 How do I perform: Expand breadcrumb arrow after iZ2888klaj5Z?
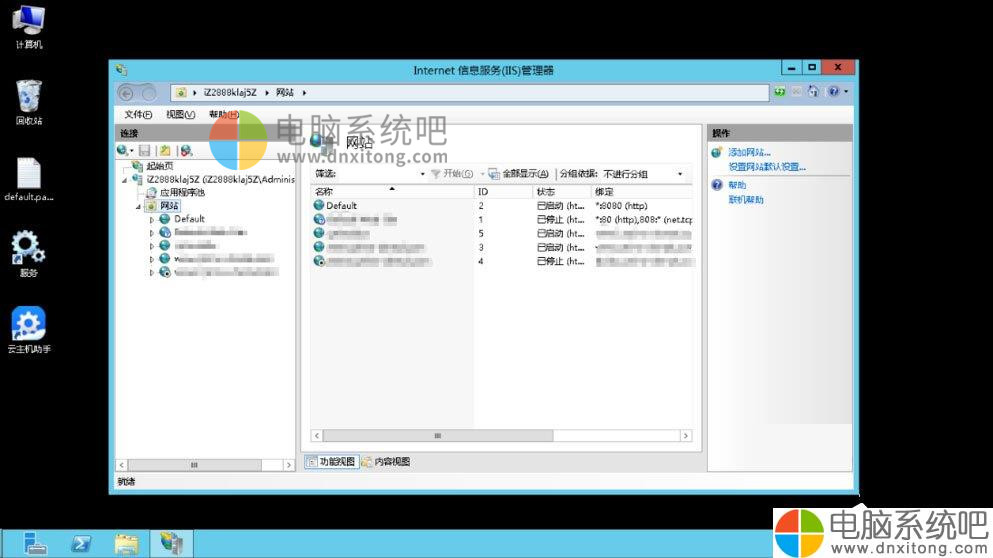coord(267,93)
